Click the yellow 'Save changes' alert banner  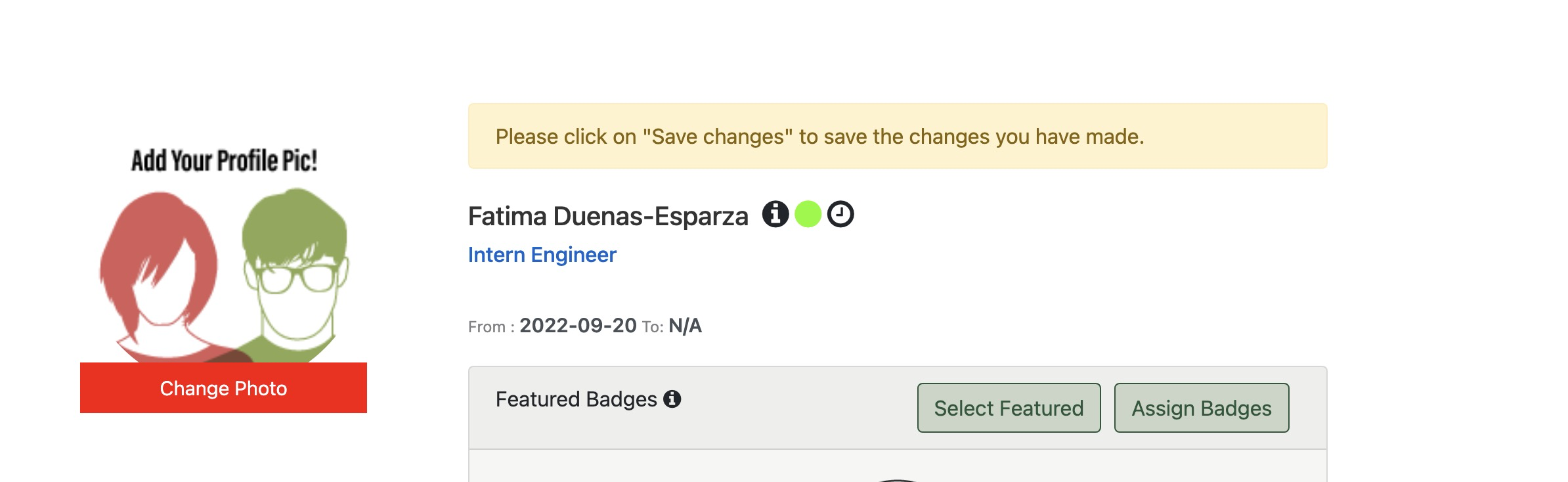pos(898,136)
